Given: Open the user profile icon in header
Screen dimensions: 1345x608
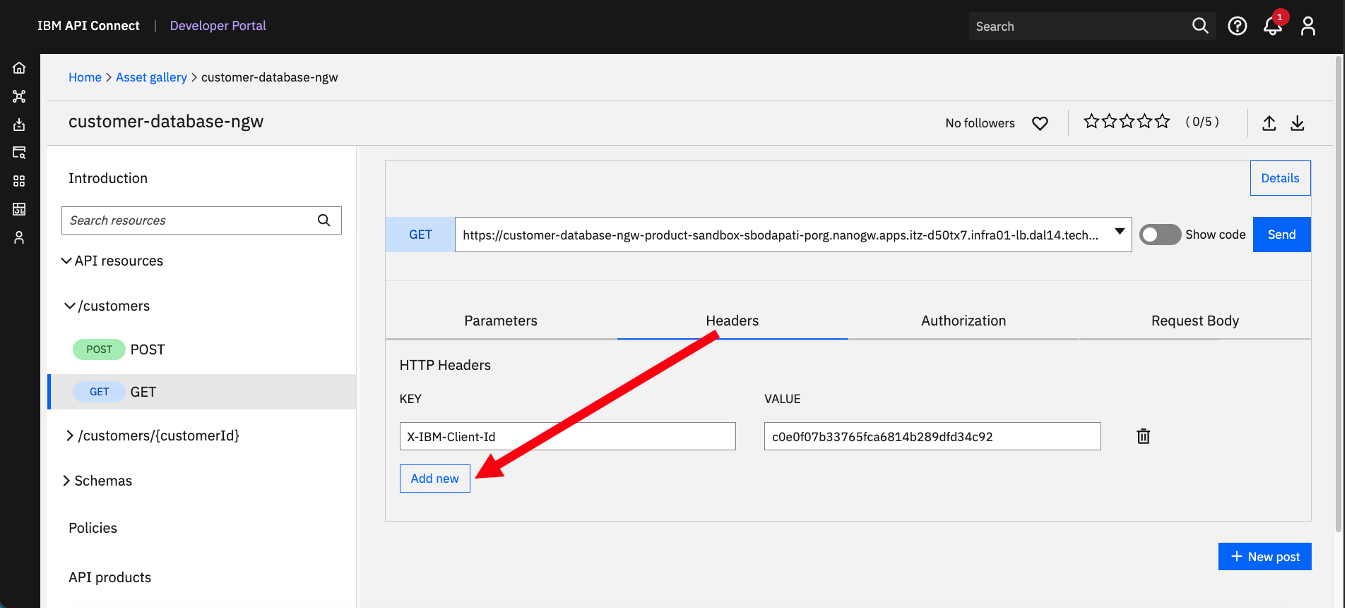Looking at the screenshot, I should [x=1308, y=26].
